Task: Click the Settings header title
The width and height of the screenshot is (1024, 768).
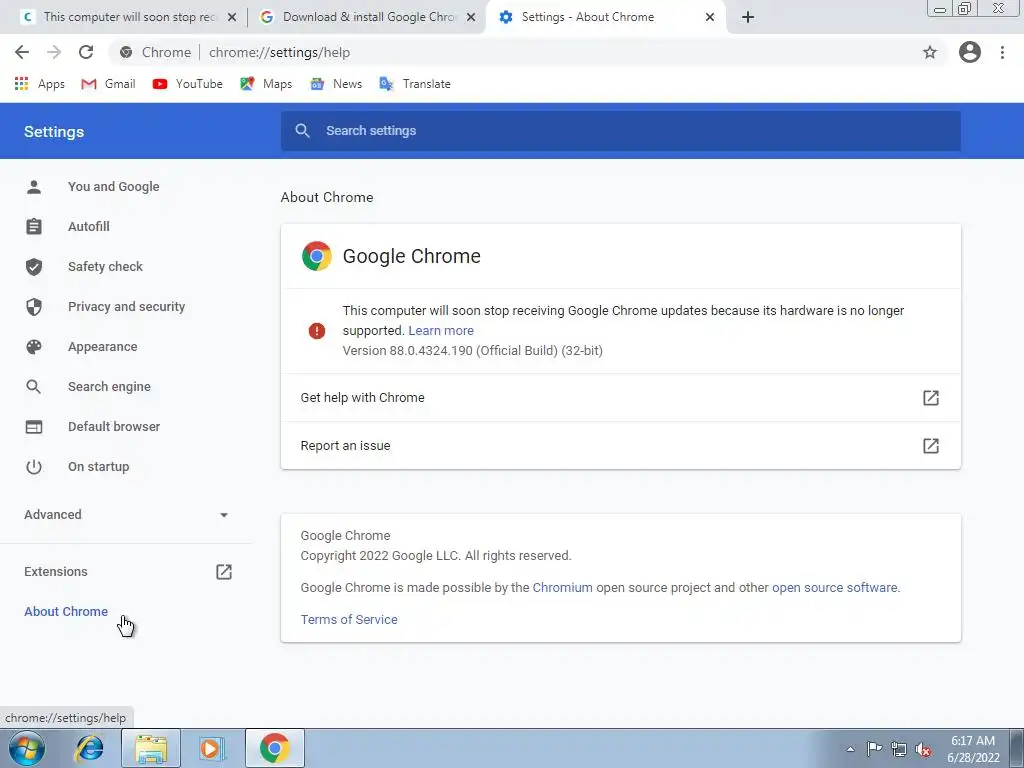Action: coord(54,131)
